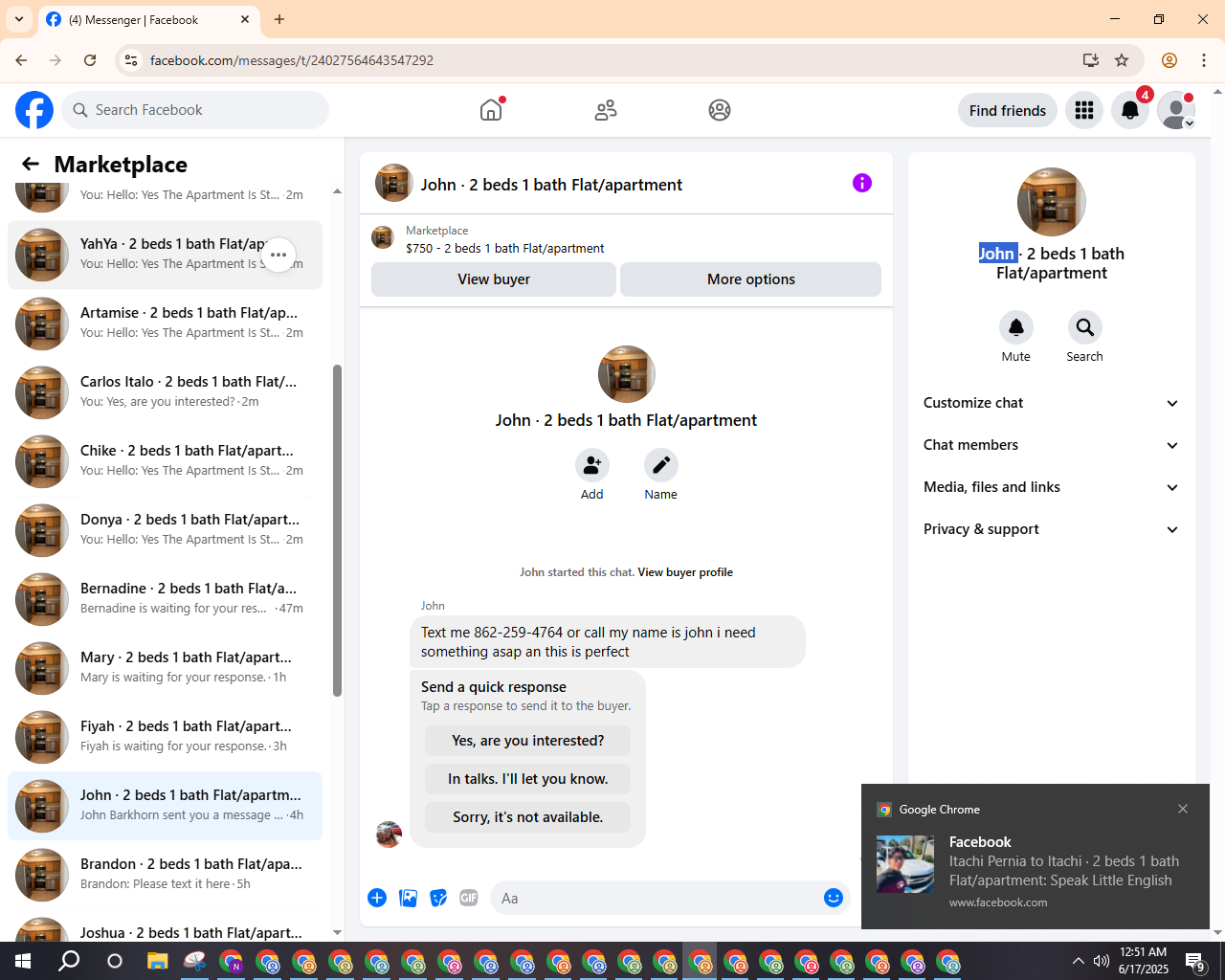Open a new Chrome tab
Image resolution: width=1225 pixels, height=980 pixels.
coord(279,19)
